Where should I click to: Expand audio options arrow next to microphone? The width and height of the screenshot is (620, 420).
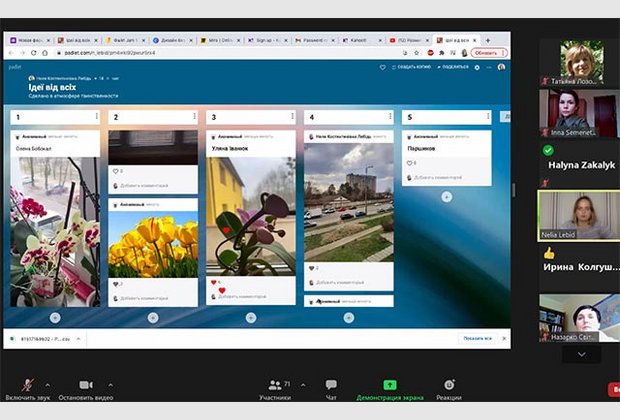pyautogui.click(x=49, y=384)
